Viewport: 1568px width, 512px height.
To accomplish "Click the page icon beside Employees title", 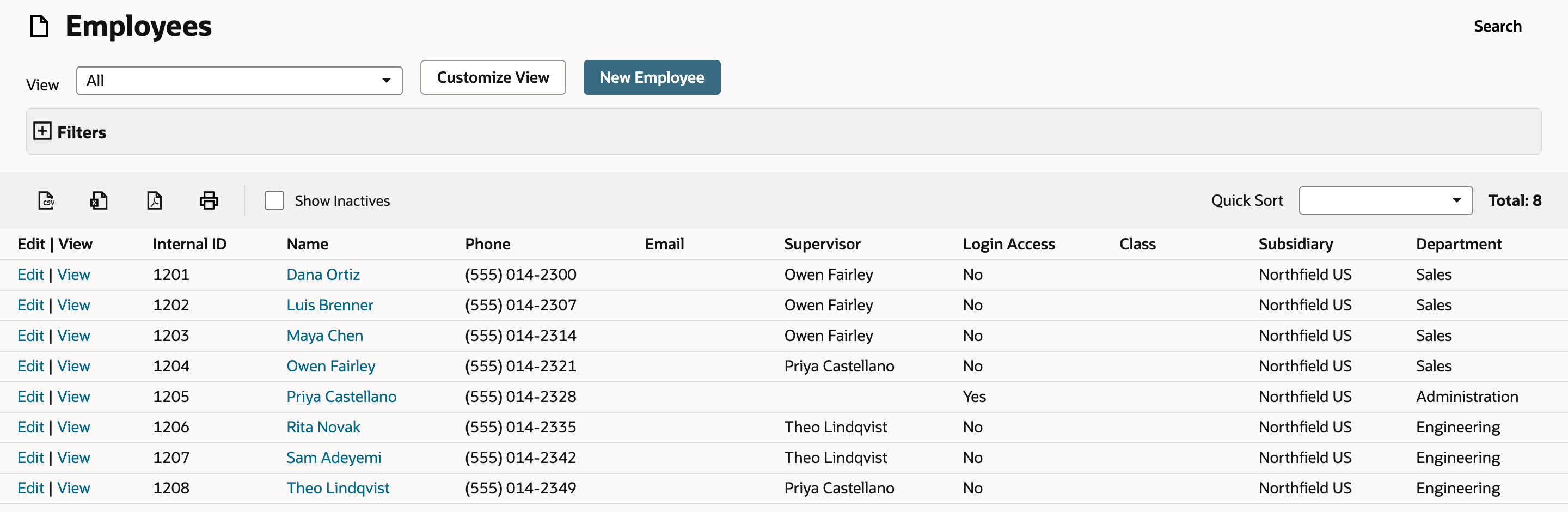I will point(40,27).
